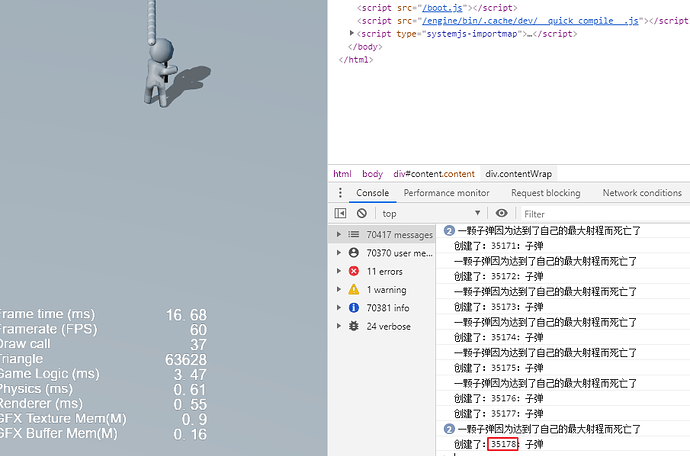690x456 pixels.
Task: Switch to the Console drawer tab
Action: (x=372, y=193)
